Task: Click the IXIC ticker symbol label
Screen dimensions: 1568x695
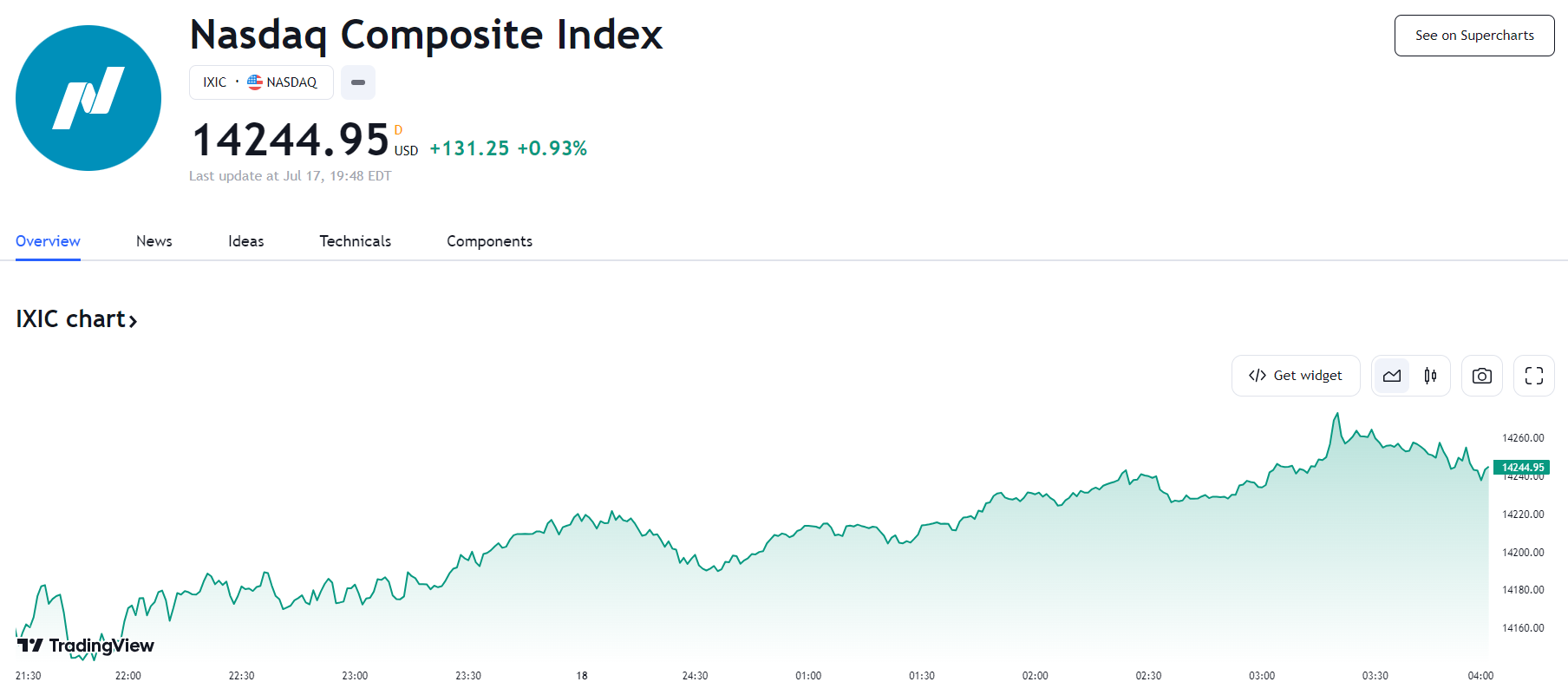Action: pyautogui.click(x=214, y=82)
